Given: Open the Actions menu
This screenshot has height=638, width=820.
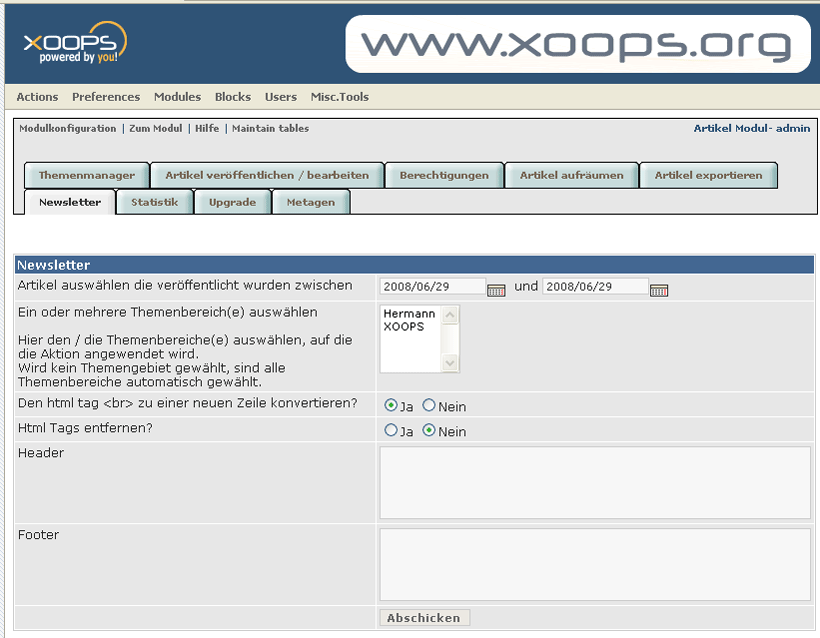Looking at the screenshot, I should [37, 97].
